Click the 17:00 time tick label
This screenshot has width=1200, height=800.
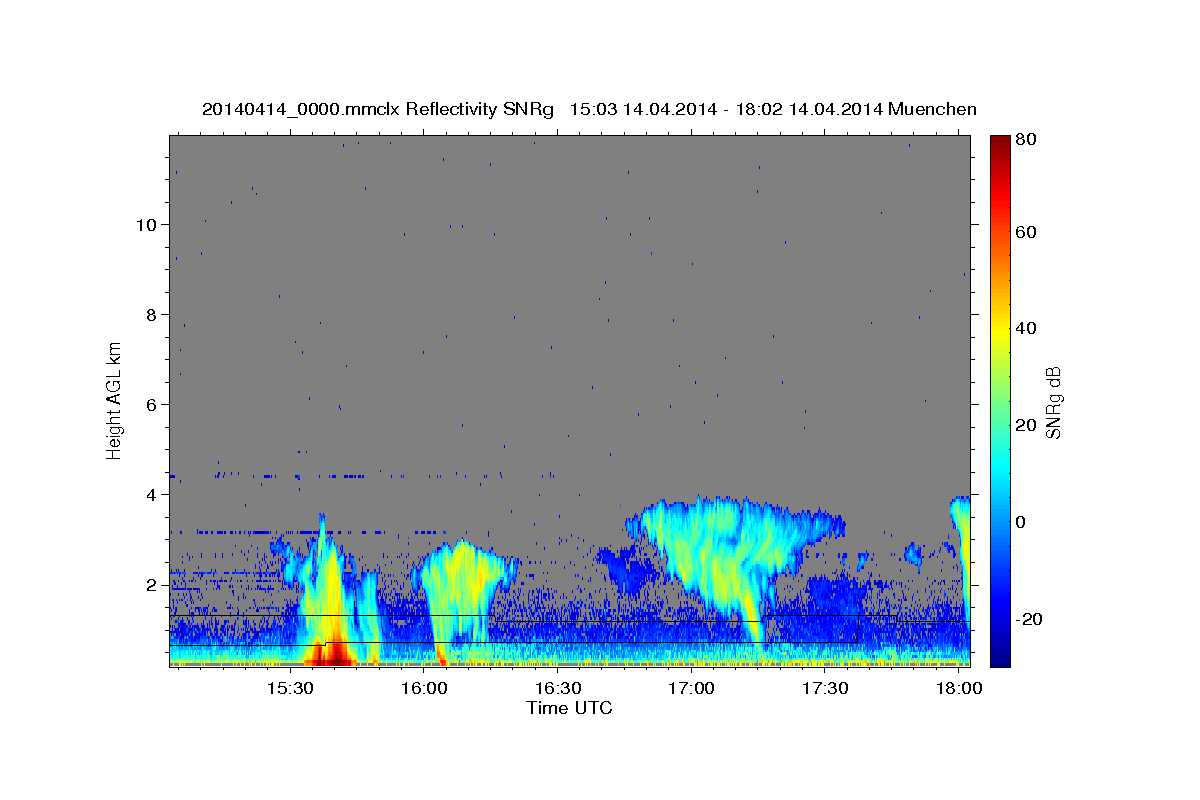[691, 689]
